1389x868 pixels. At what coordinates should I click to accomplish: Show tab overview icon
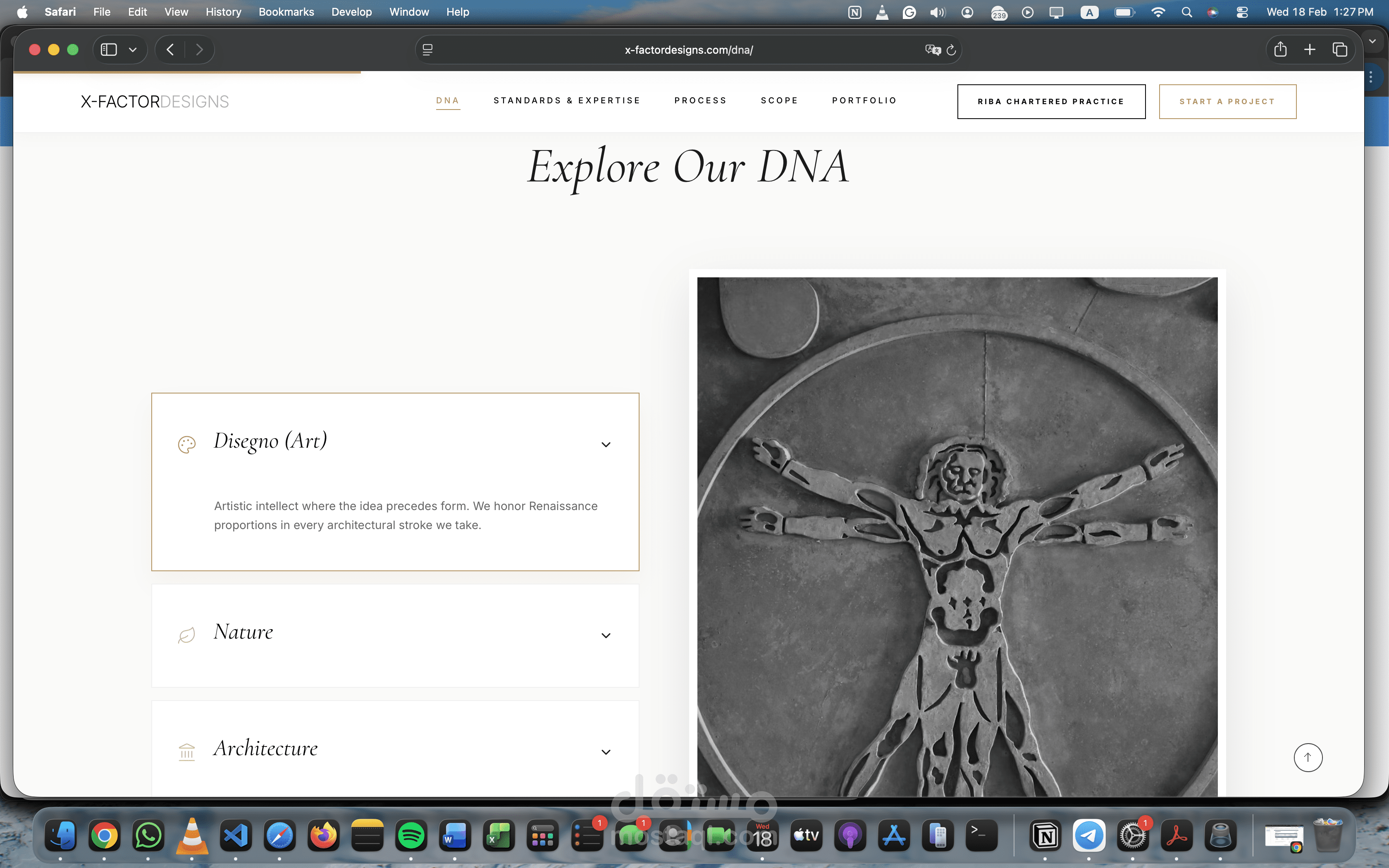tap(1340, 50)
